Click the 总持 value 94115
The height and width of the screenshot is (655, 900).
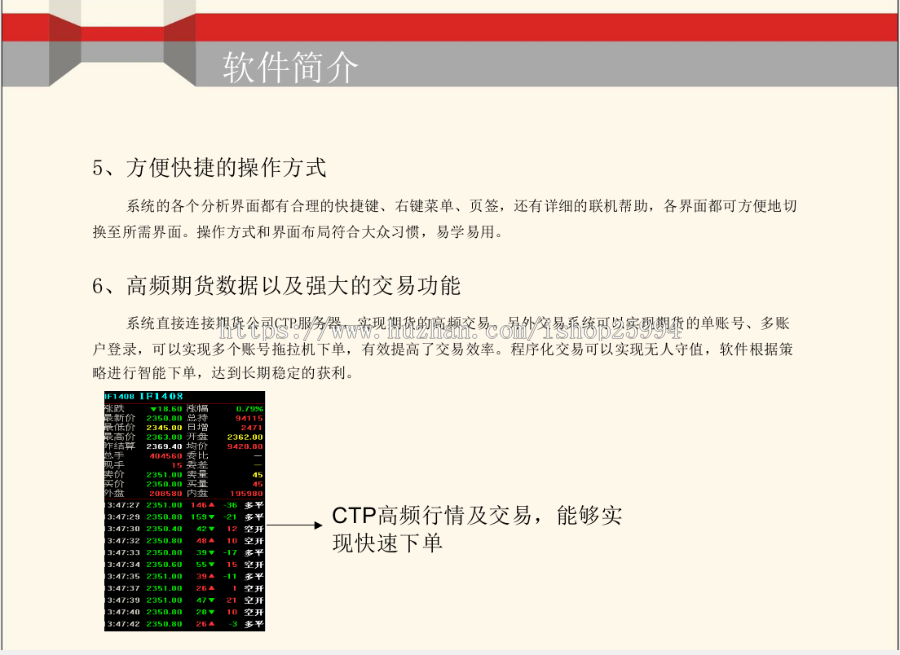pos(250,418)
